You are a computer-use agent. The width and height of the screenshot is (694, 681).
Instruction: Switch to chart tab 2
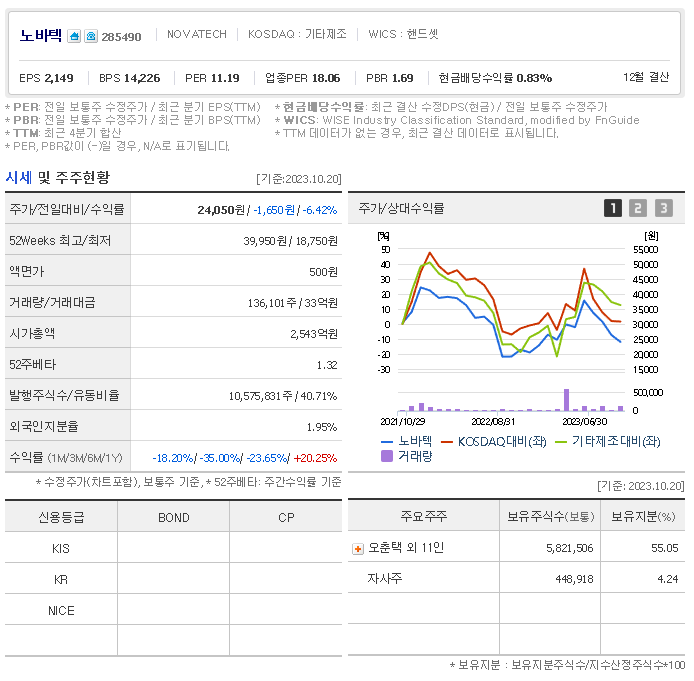[x=638, y=208]
